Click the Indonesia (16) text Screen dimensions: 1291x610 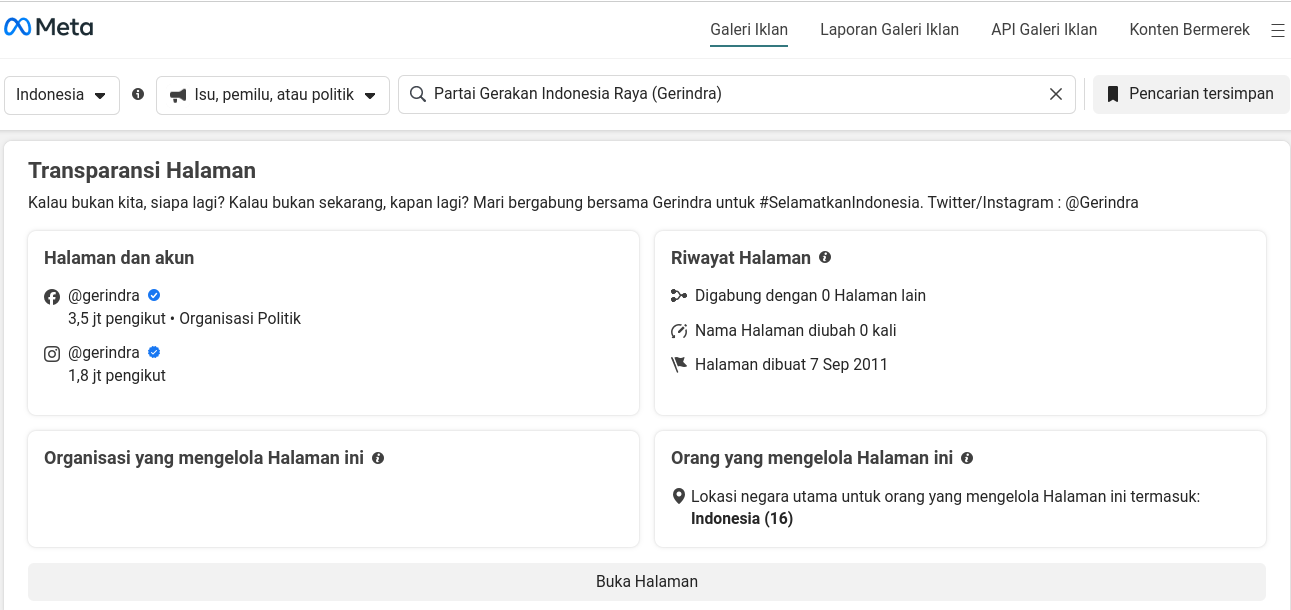click(x=742, y=519)
